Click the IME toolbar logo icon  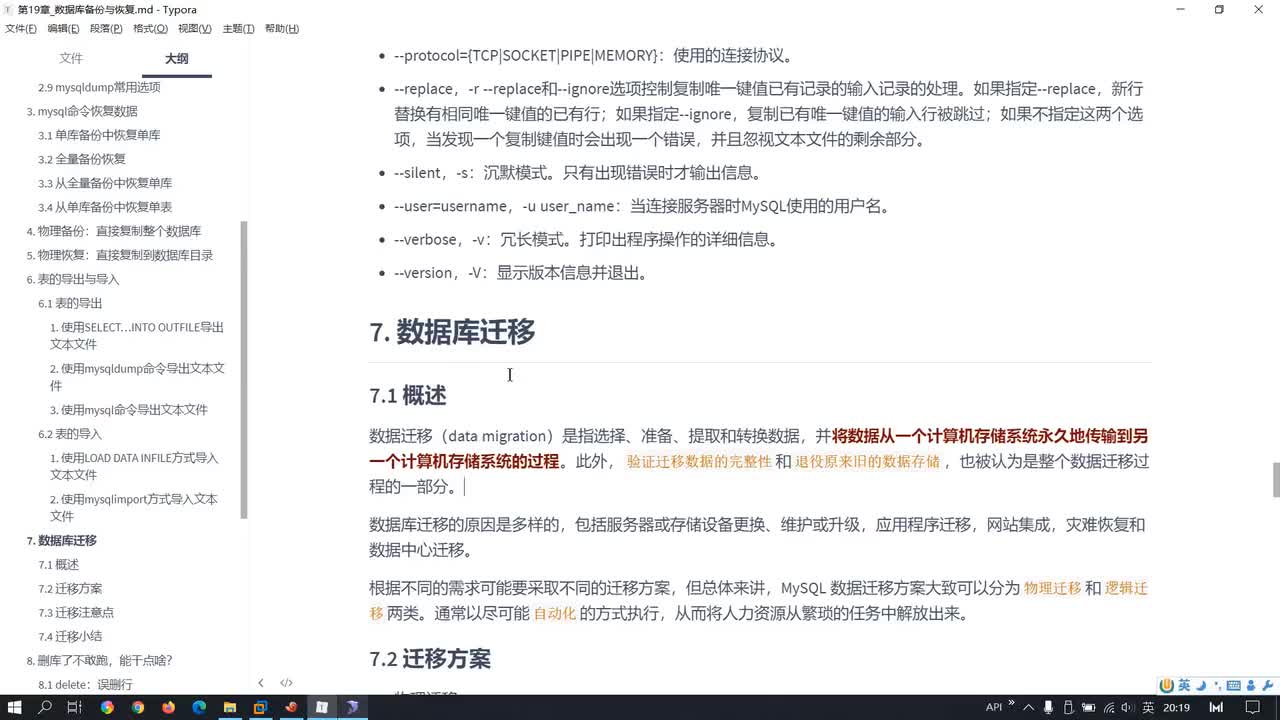(x=1167, y=685)
